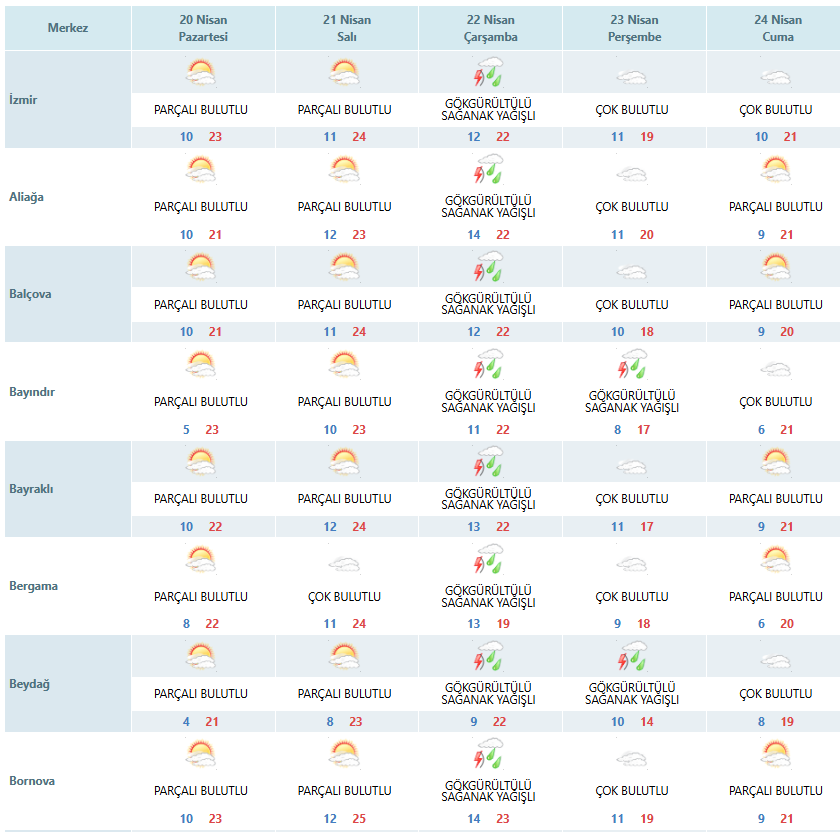Click the Merkez column header
This screenshot has width=840, height=832.
(x=68, y=28)
